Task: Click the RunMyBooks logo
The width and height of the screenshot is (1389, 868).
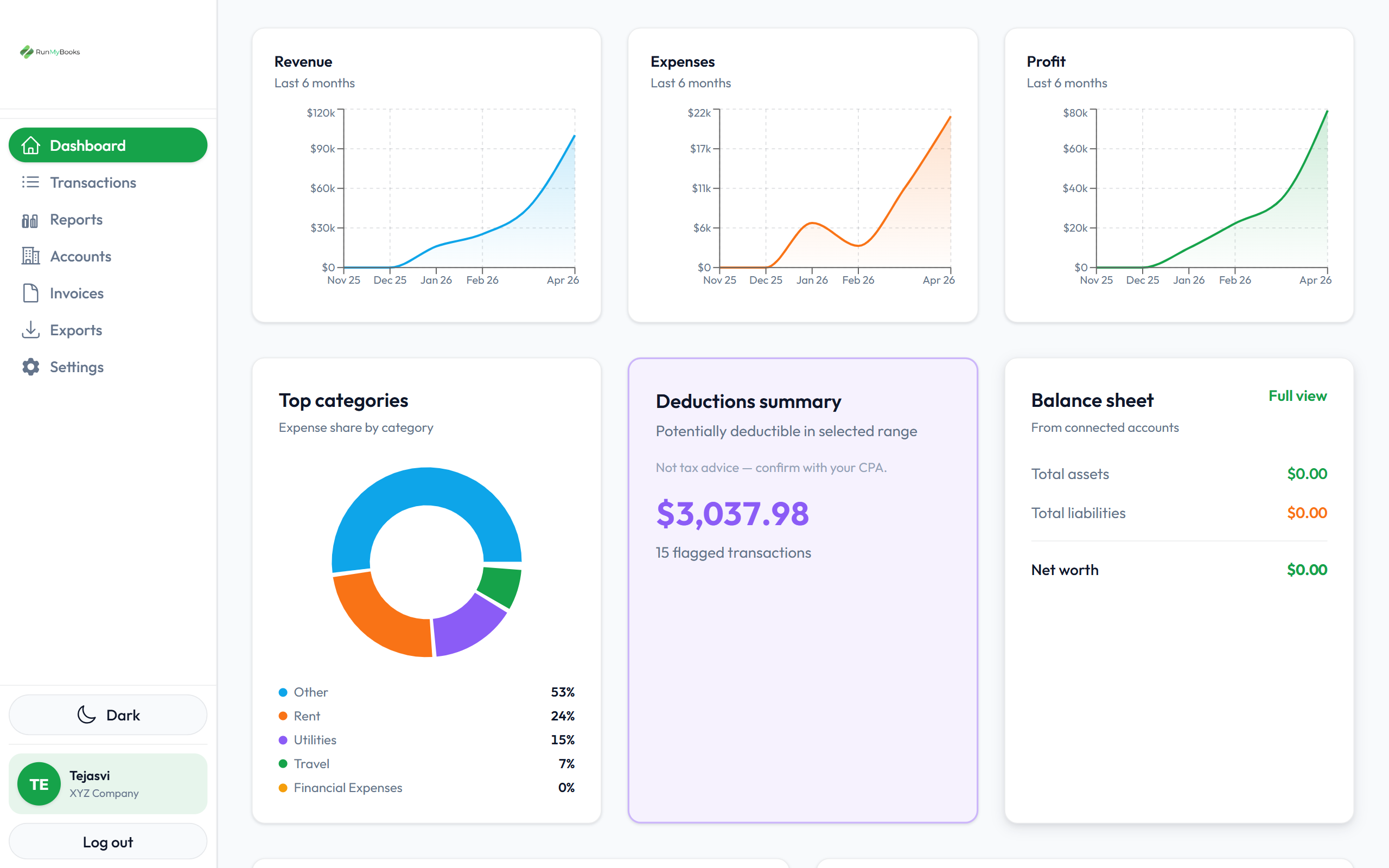Action: tap(50, 52)
